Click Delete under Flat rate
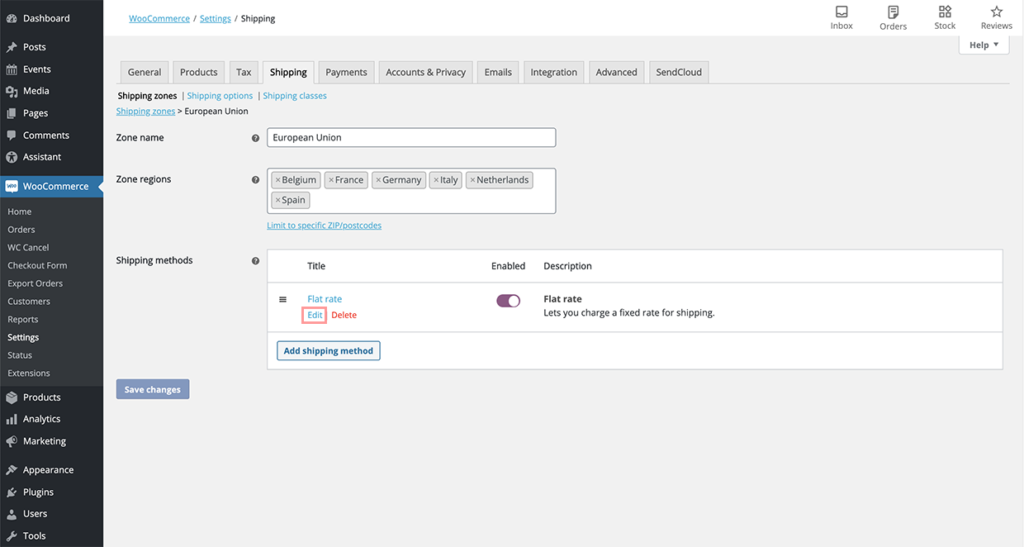This screenshot has height=547, width=1024. click(344, 315)
